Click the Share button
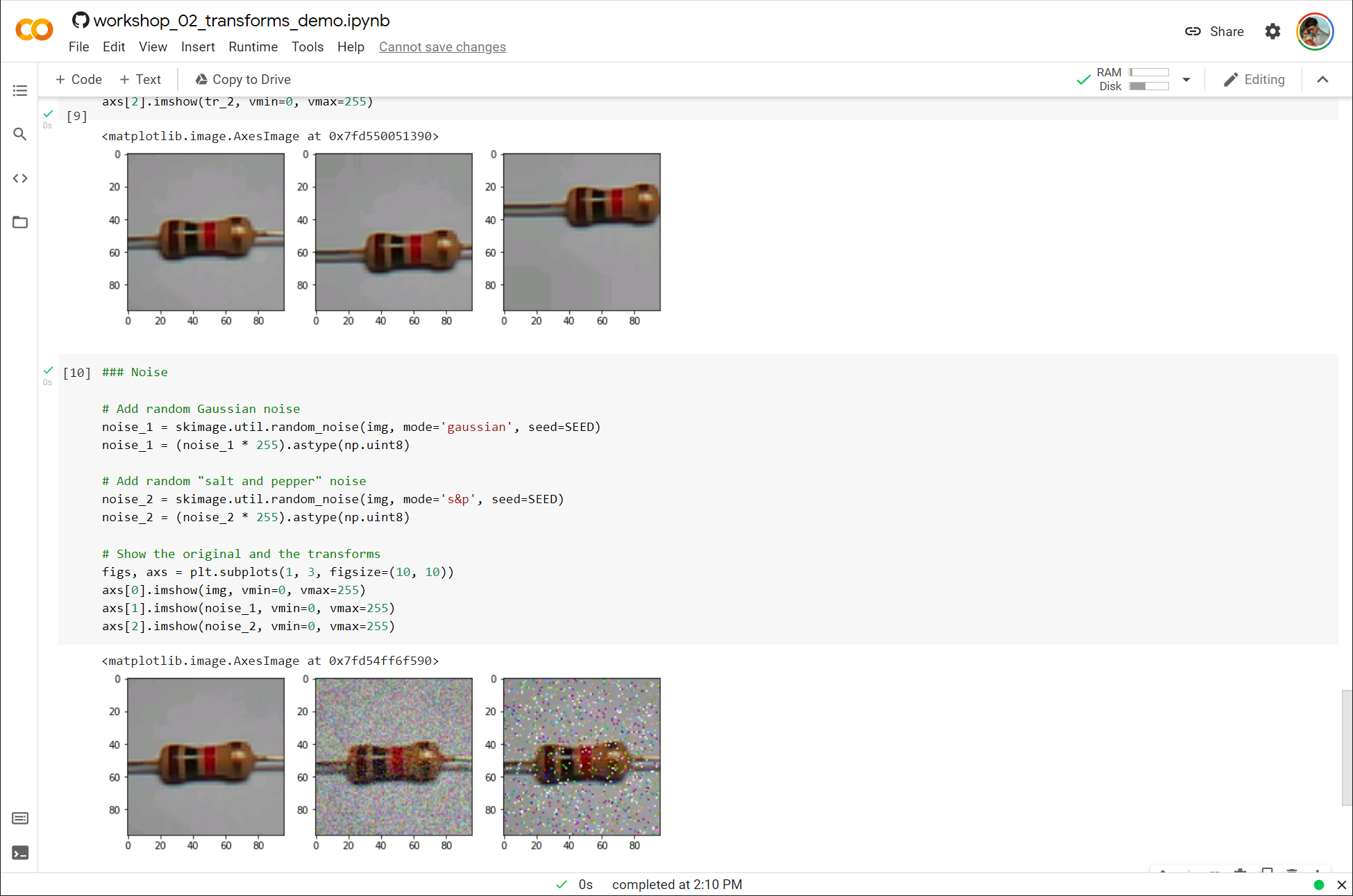The image size is (1353, 896). pyautogui.click(x=1214, y=31)
